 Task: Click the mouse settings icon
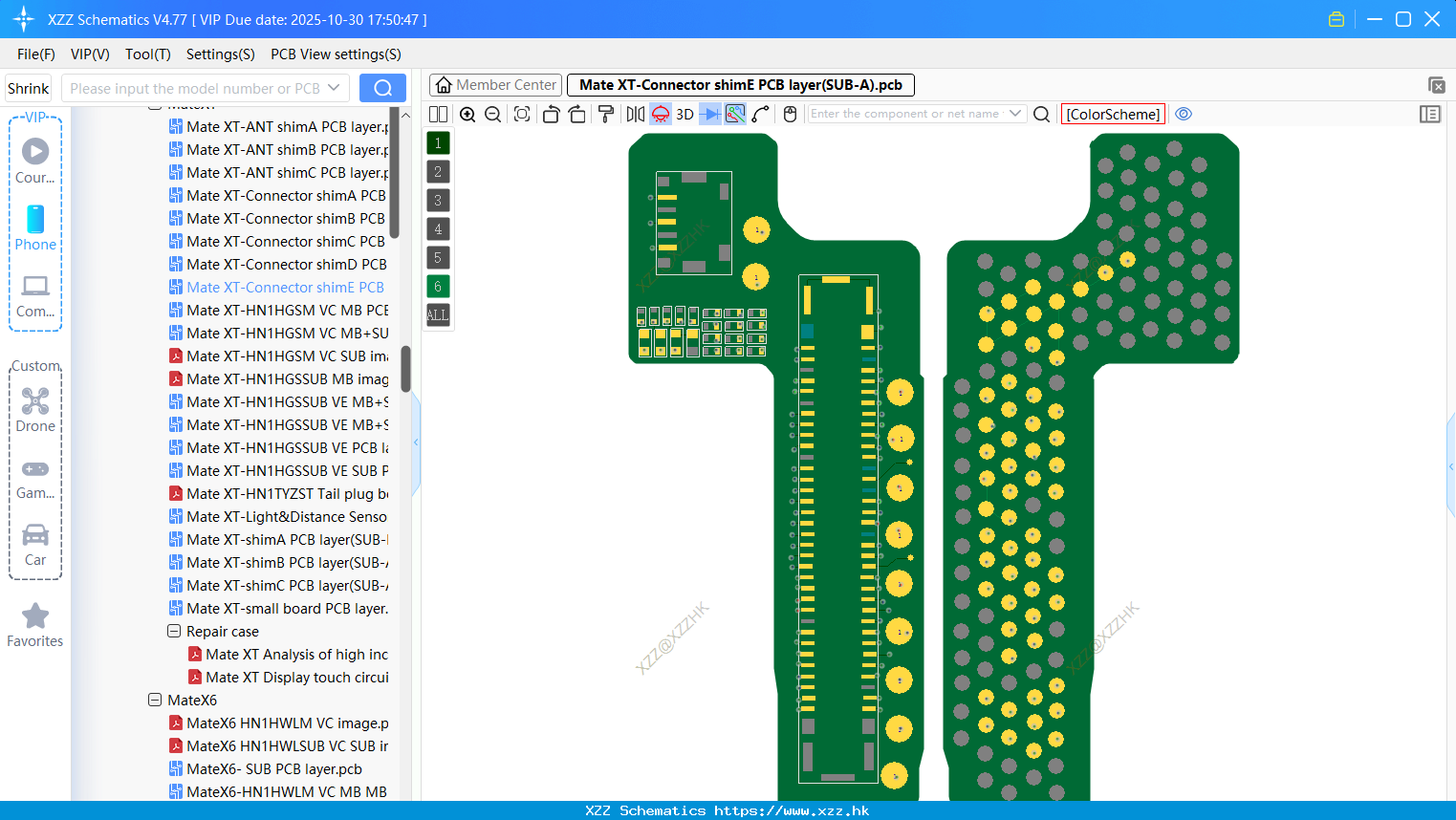point(790,114)
